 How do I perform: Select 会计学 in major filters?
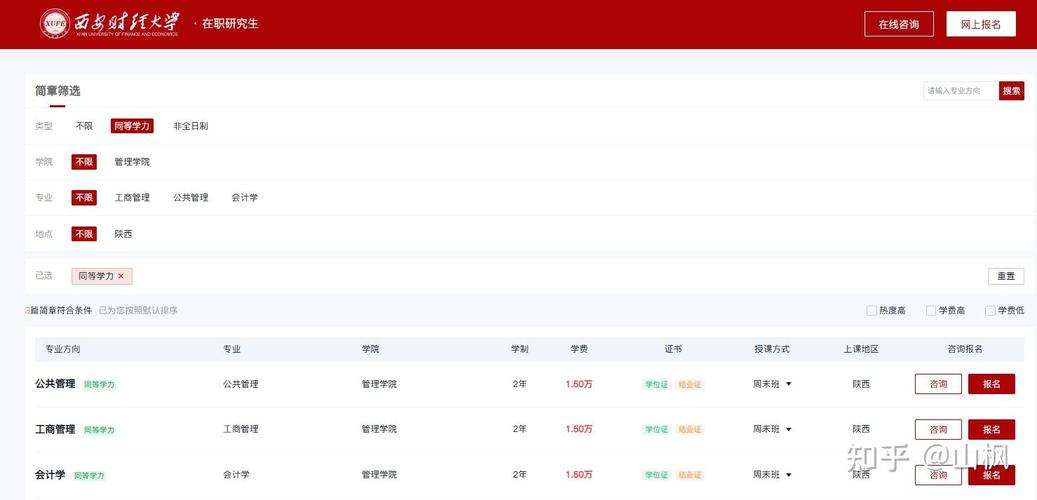pyautogui.click(x=244, y=198)
